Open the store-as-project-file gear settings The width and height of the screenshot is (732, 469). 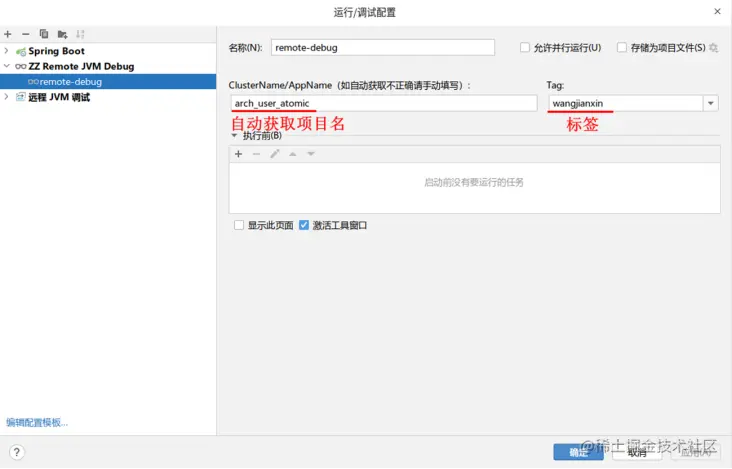(713, 48)
